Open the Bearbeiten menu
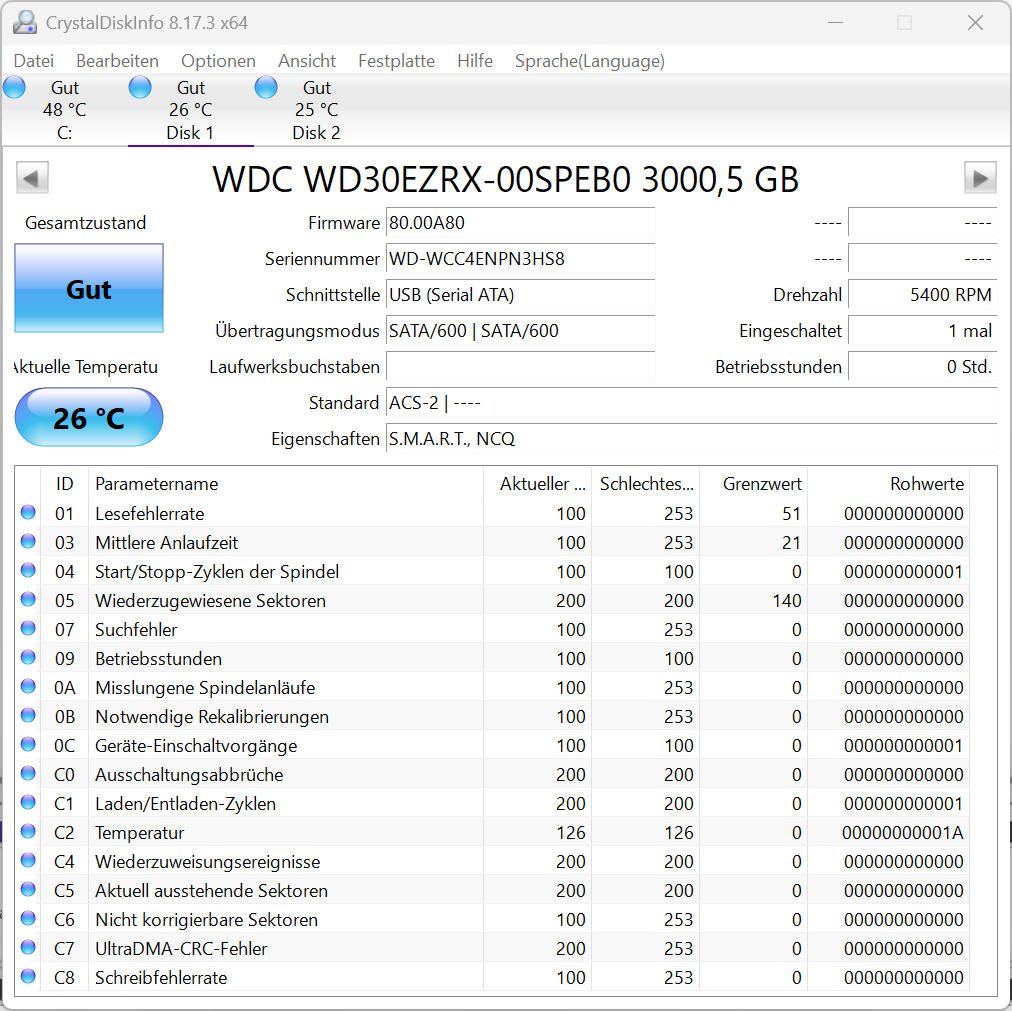The width and height of the screenshot is (1012, 1011). click(x=117, y=61)
